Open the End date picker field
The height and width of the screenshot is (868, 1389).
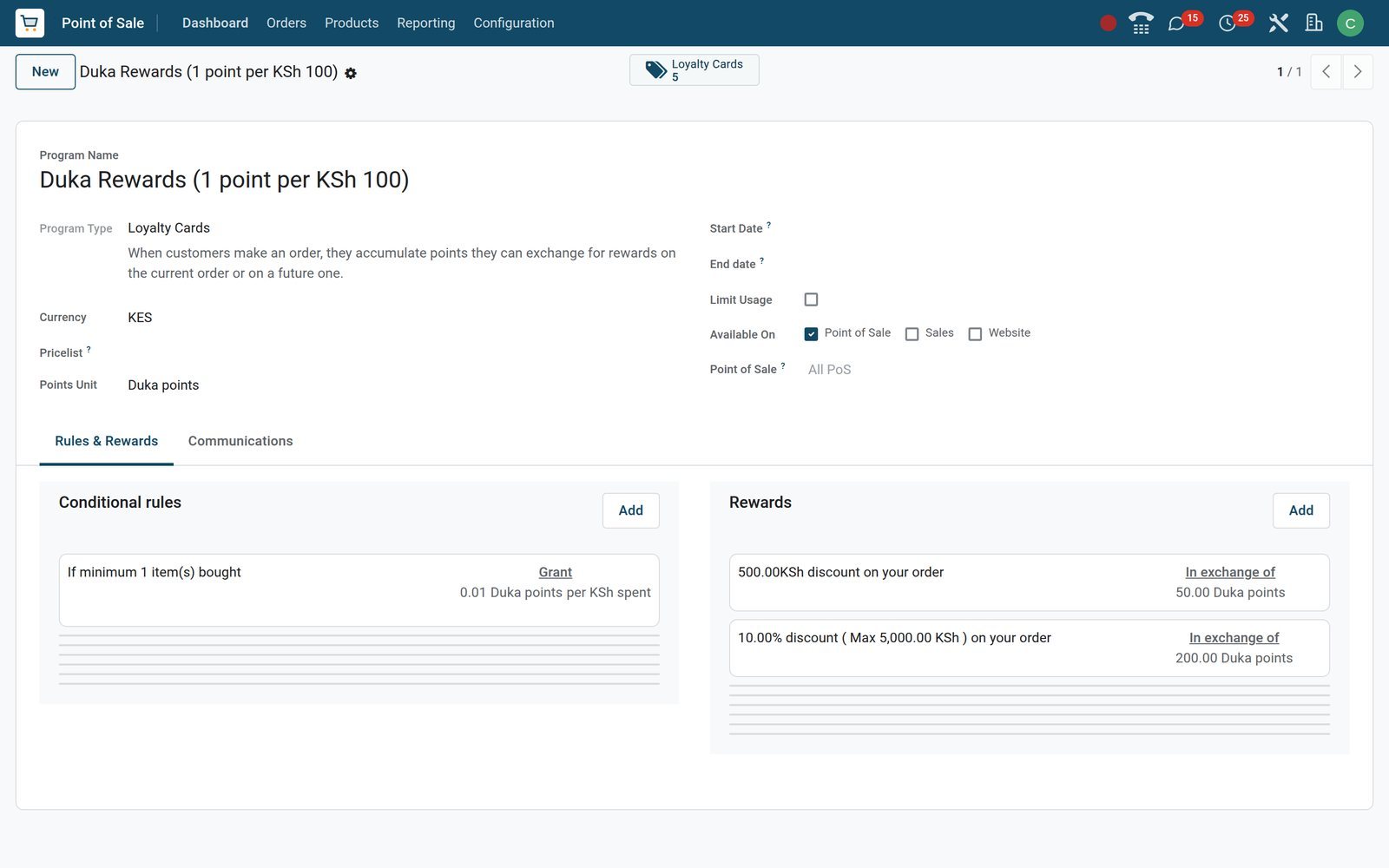[1077, 264]
